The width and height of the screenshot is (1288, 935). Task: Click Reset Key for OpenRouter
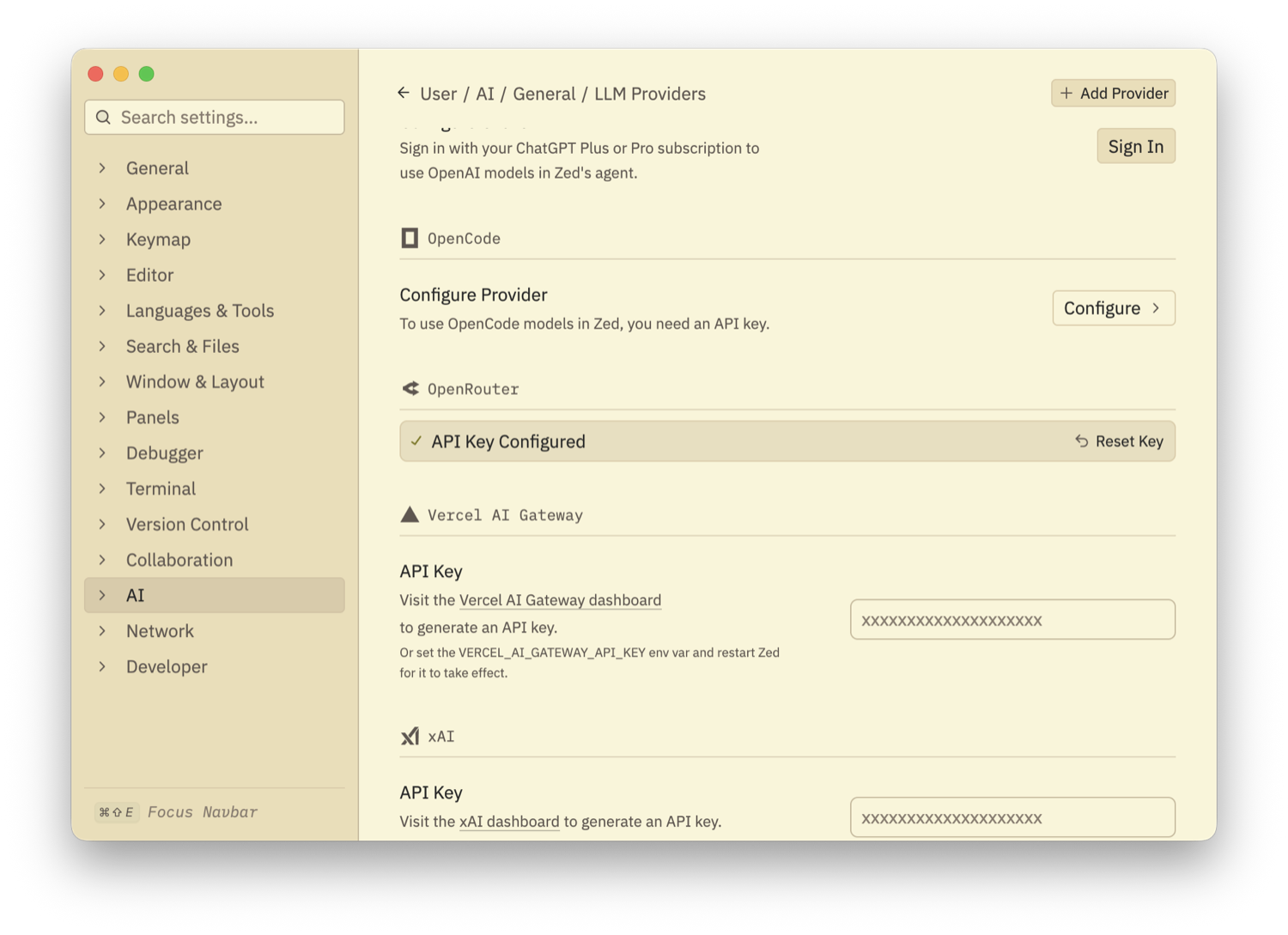pyautogui.click(x=1119, y=441)
